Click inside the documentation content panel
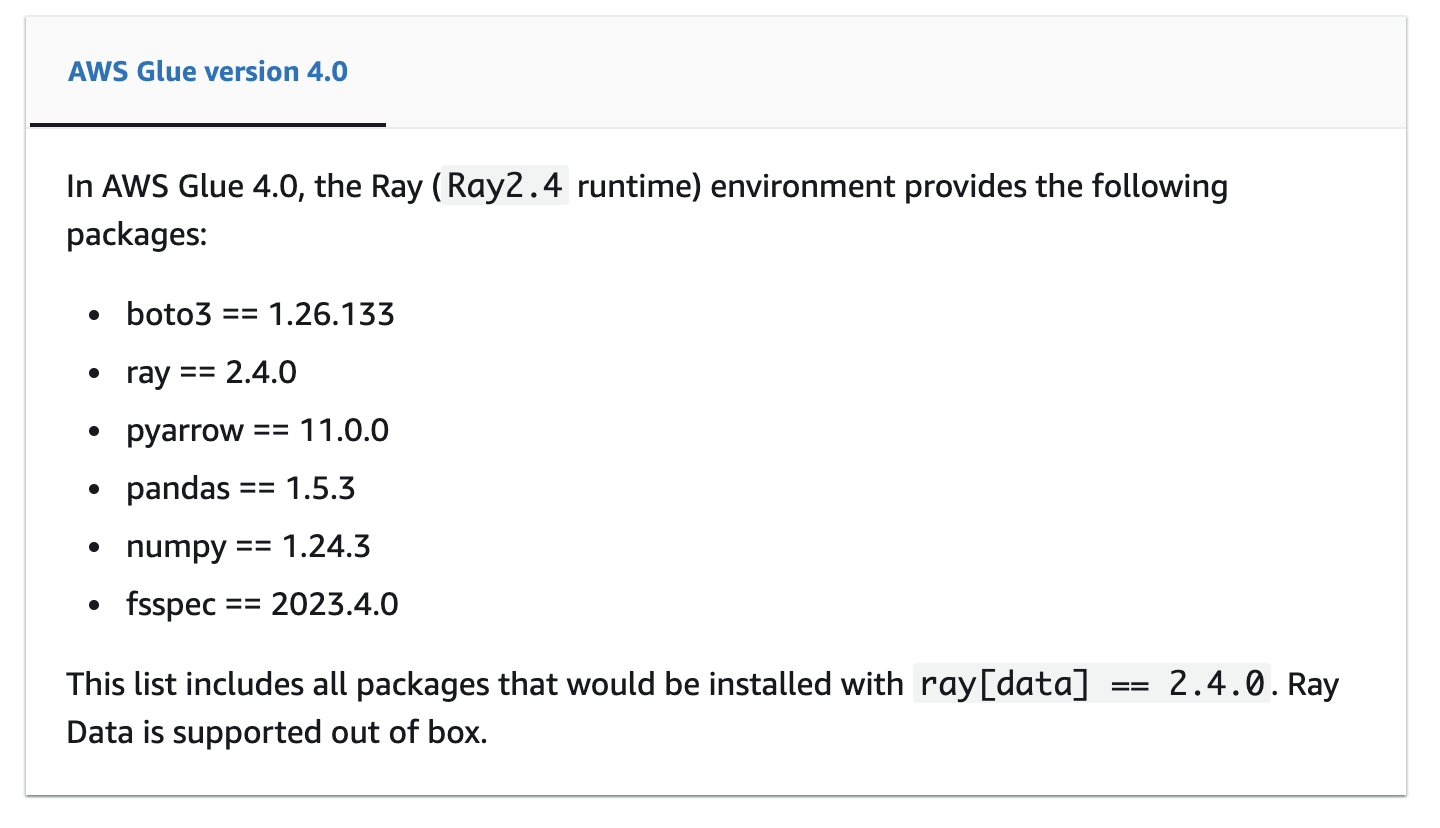Image resolution: width=1440 pixels, height=828 pixels. pyautogui.click(x=720, y=450)
